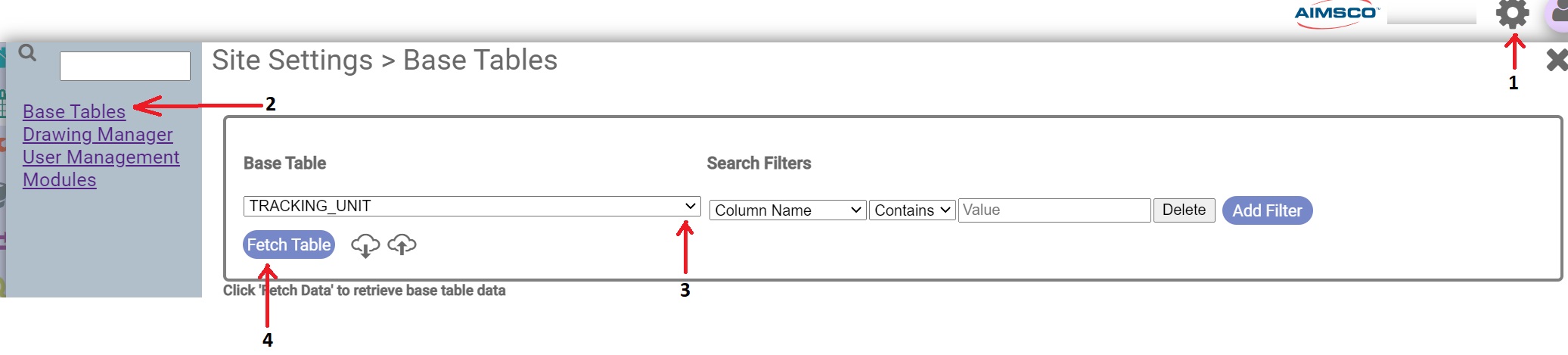Go to User Management
This screenshot has height=355, width=1568.
(101, 157)
